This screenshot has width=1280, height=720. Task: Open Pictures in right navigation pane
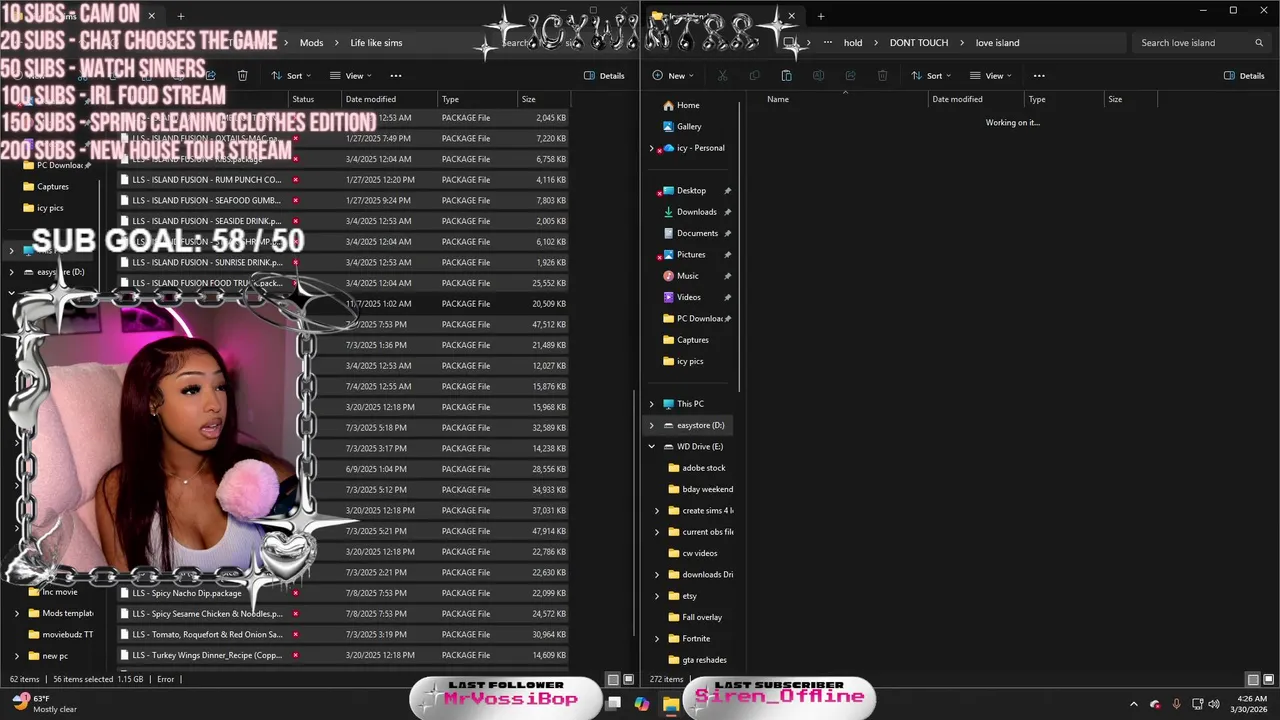691,255
